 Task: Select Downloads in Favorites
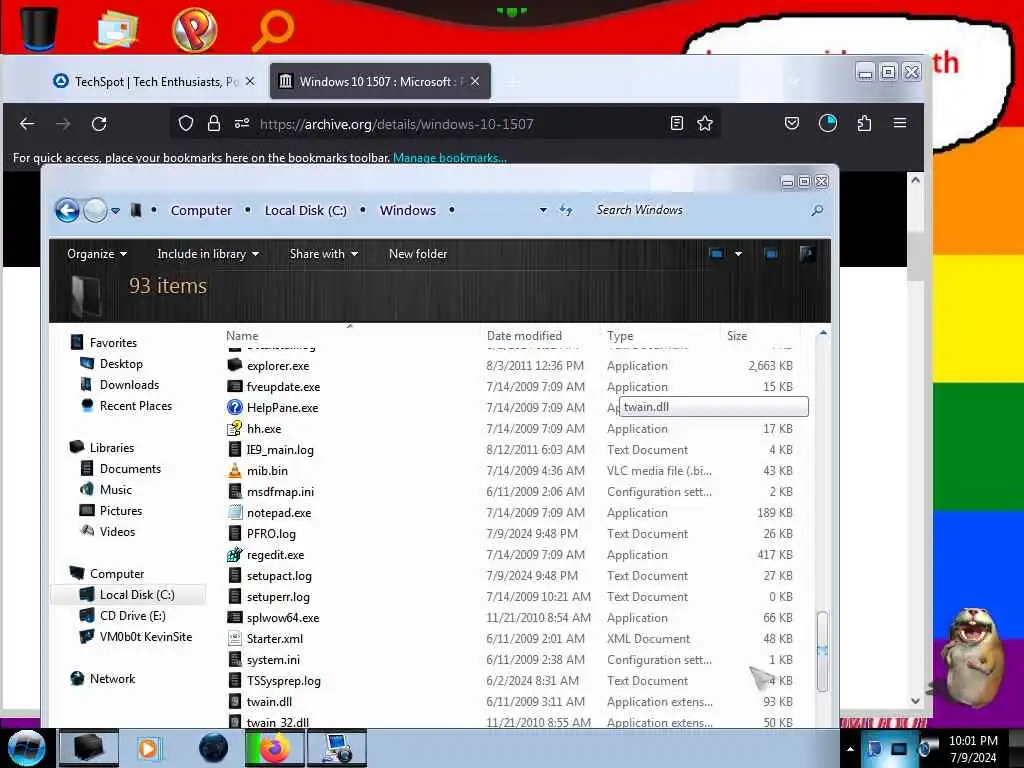tap(129, 385)
